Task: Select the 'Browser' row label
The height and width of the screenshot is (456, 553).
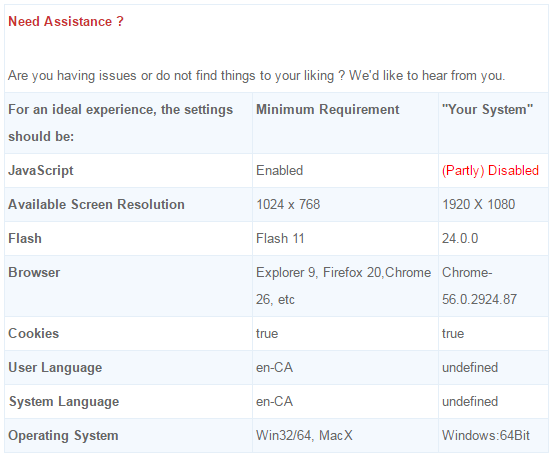Action: 34,273
